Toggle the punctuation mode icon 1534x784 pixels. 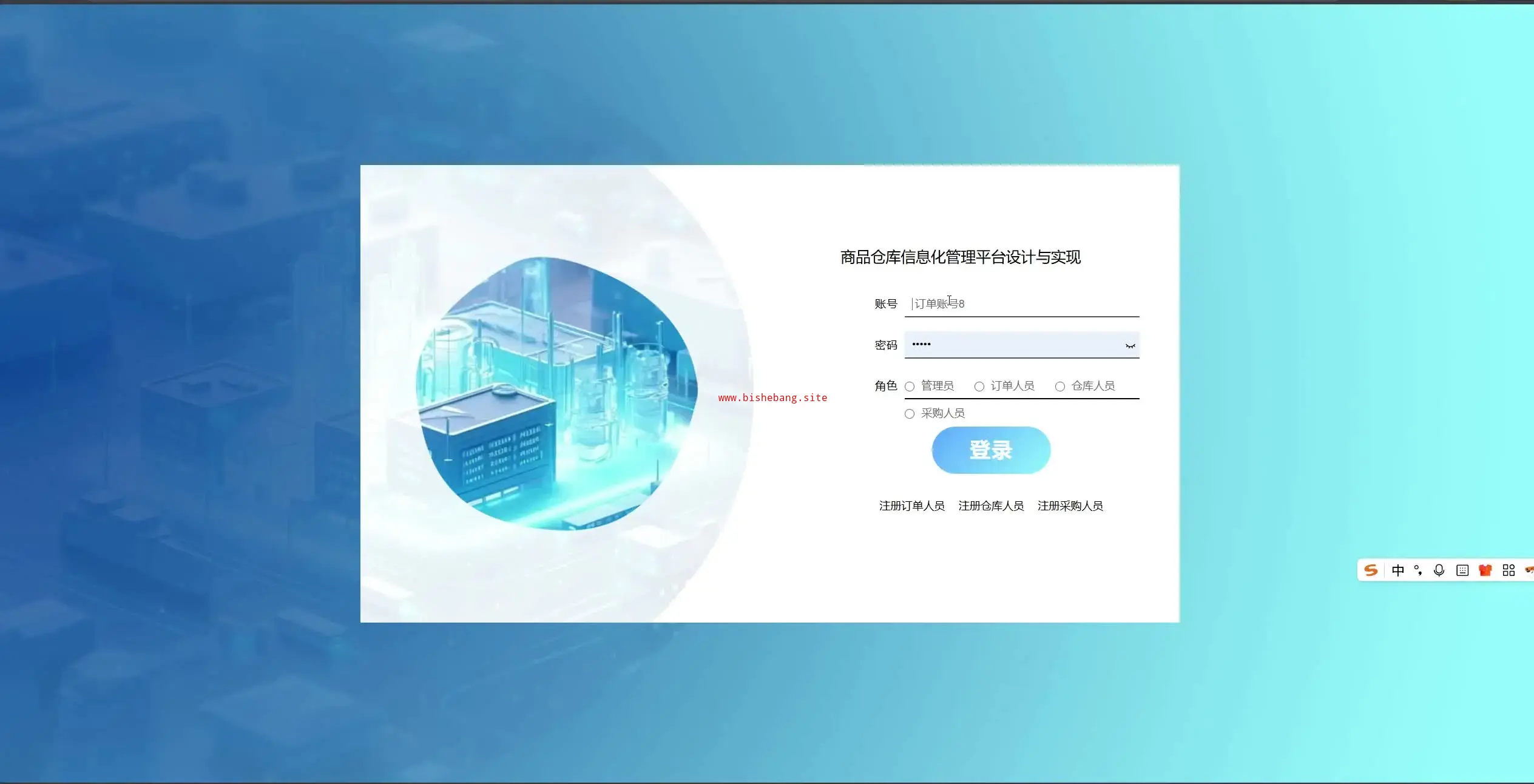pyautogui.click(x=1418, y=570)
